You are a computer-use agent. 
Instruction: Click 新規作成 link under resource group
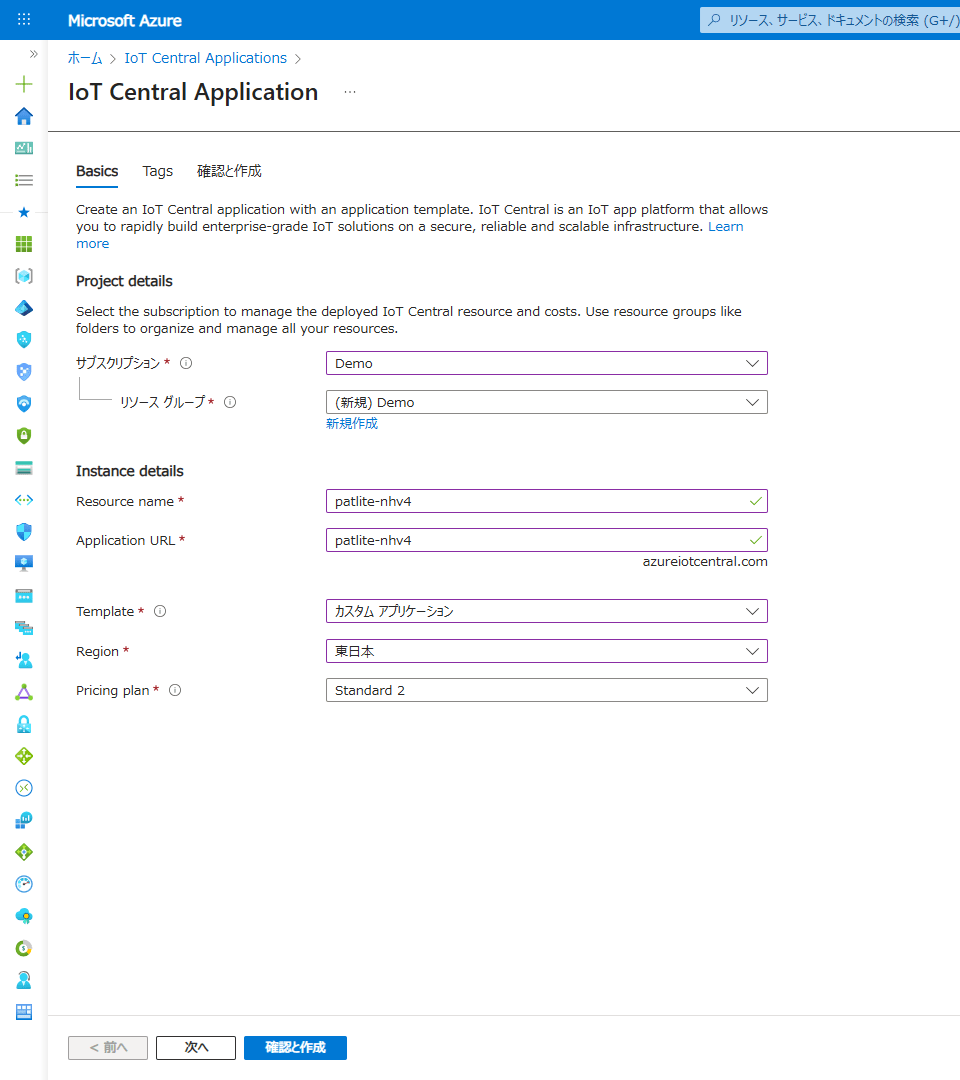[352, 424]
